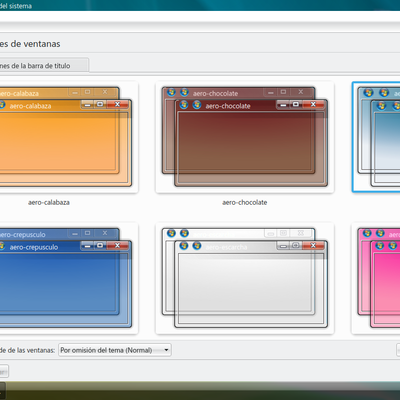Select the aero-chocolate theme thumbnail

(245, 137)
